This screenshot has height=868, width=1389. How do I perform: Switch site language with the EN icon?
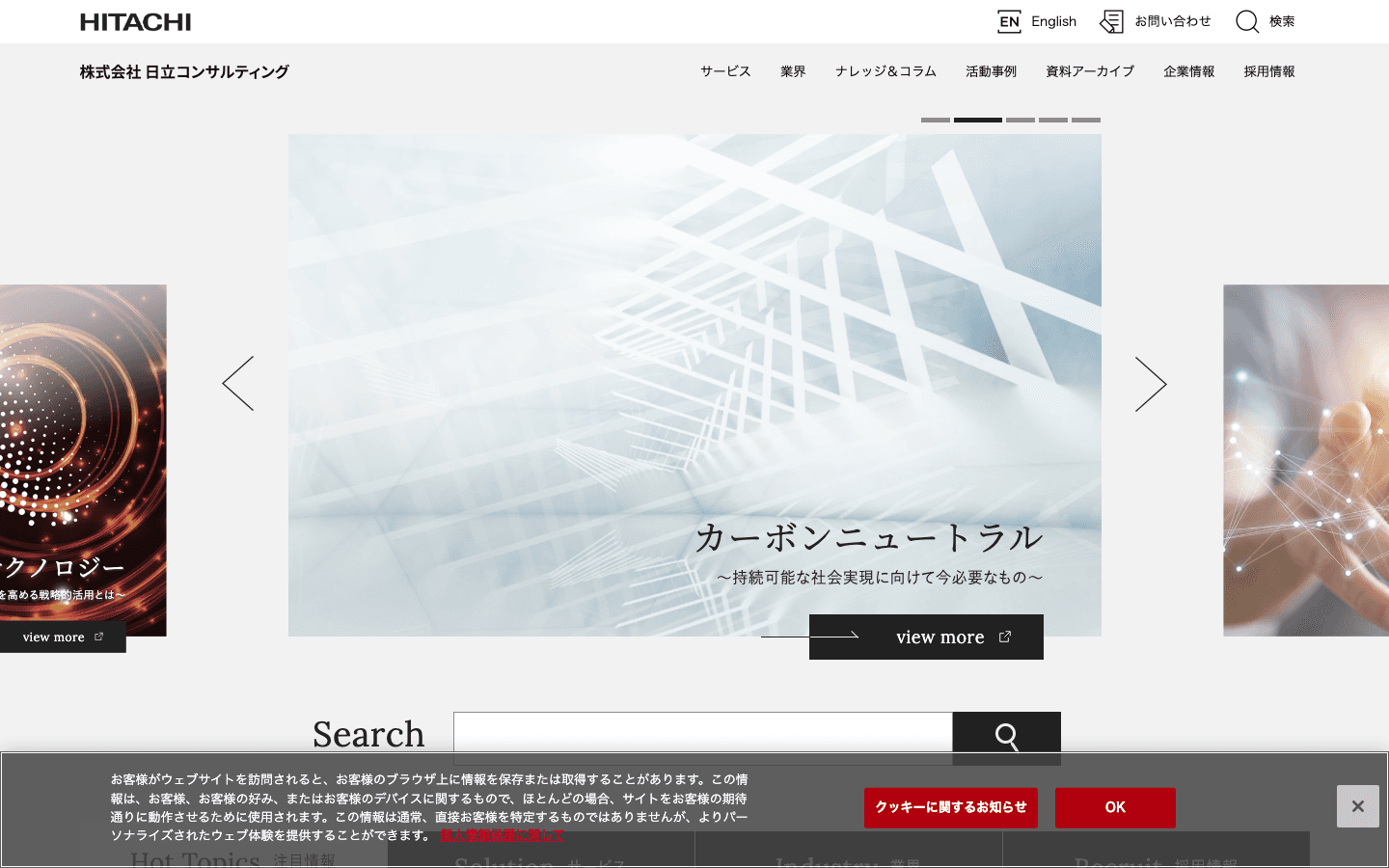(1009, 21)
